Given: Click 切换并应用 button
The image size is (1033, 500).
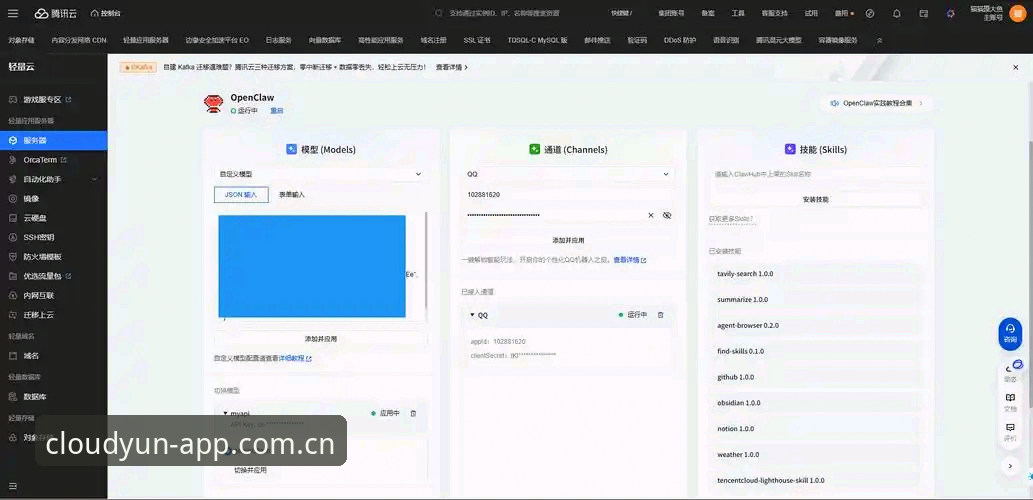Looking at the screenshot, I should (251, 470).
